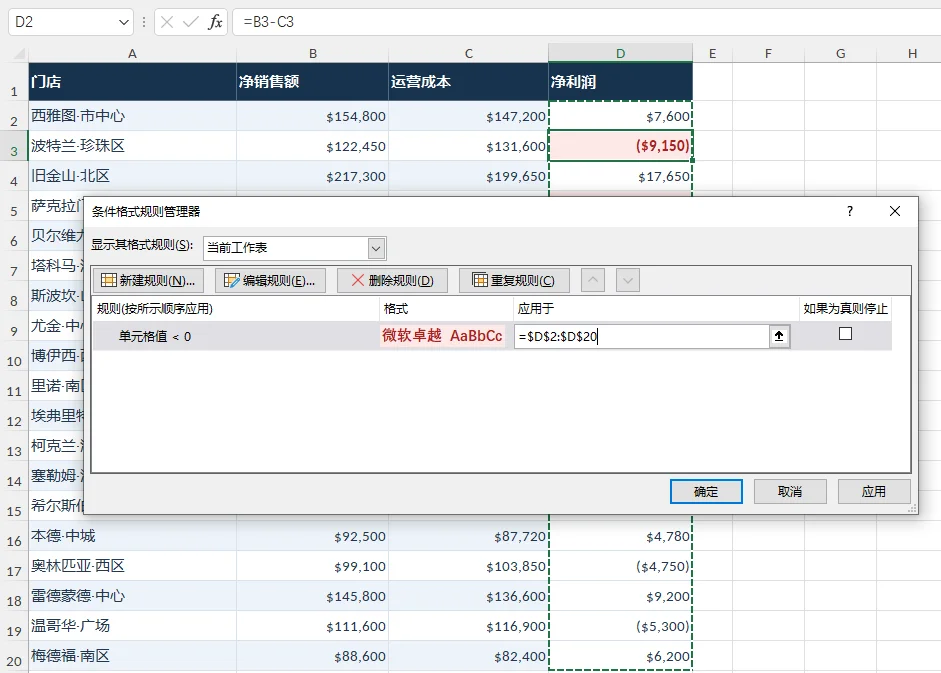Click the 净利润 header cell
The height and width of the screenshot is (673, 941).
(x=621, y=82)
